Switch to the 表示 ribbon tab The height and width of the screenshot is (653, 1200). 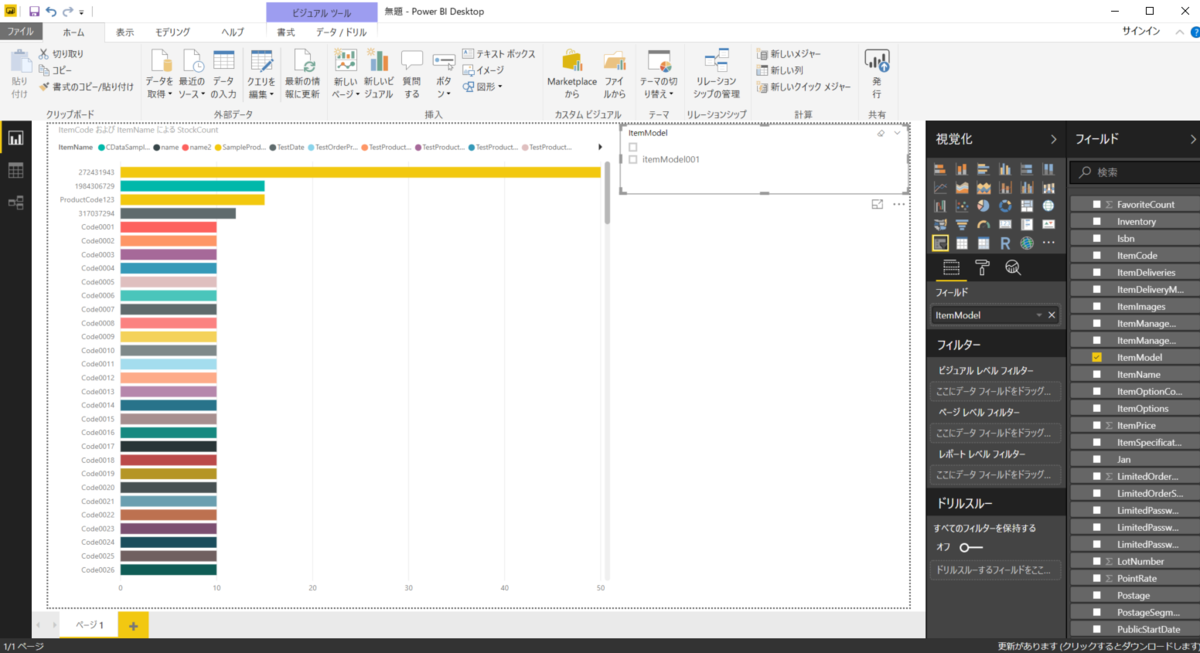click(x=124, y=31)
